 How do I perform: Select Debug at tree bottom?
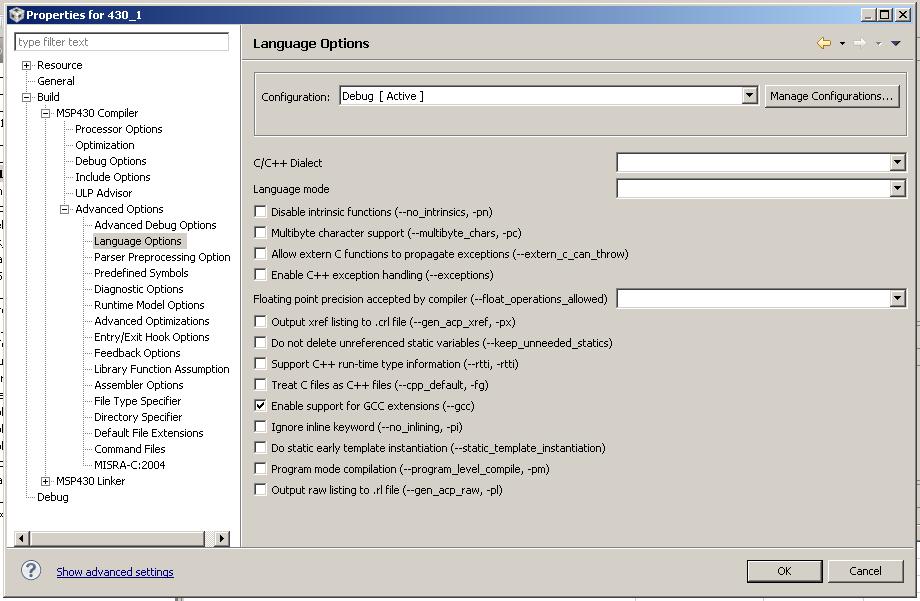(x=52, y=497)
